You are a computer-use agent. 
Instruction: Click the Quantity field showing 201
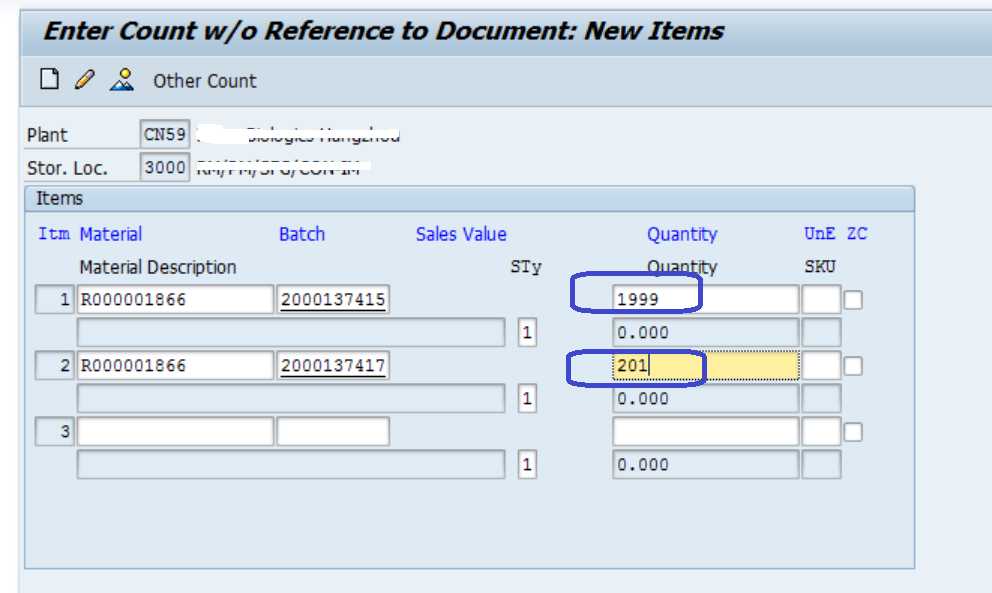tap(705, 366)
